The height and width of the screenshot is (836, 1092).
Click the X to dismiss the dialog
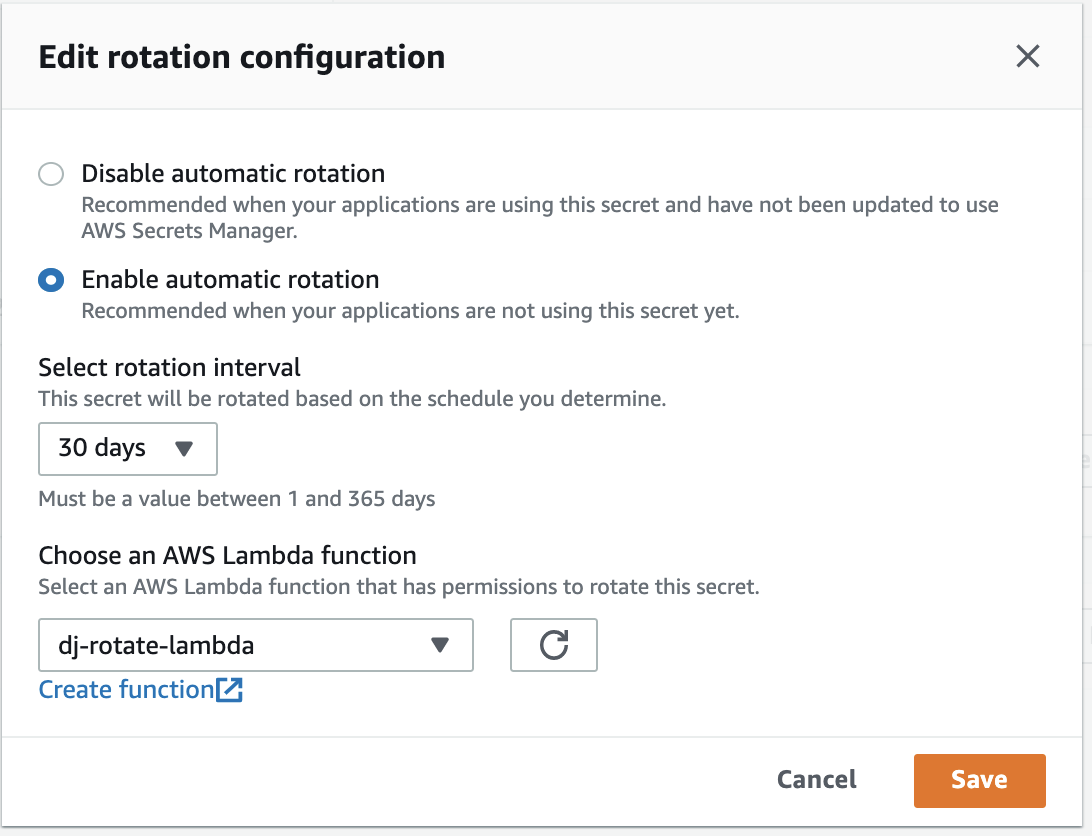tap(1027, 57)
